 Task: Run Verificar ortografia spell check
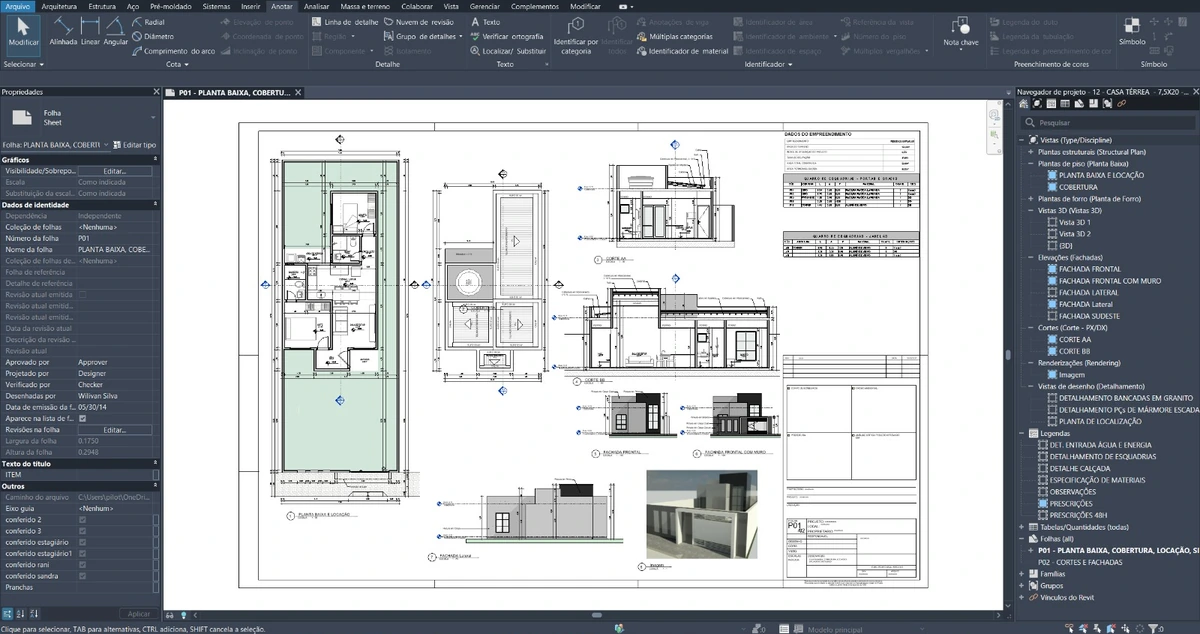click(x=506, y=36)
